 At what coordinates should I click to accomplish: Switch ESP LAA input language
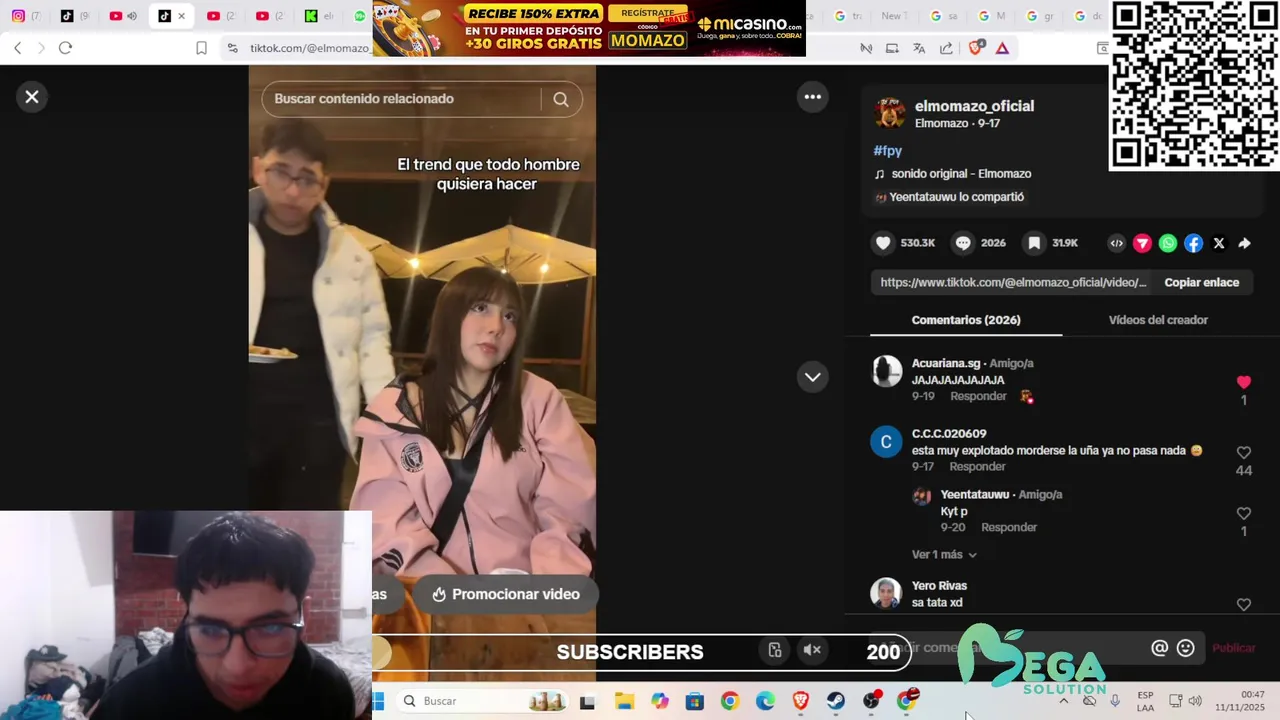pos(1145,701)
